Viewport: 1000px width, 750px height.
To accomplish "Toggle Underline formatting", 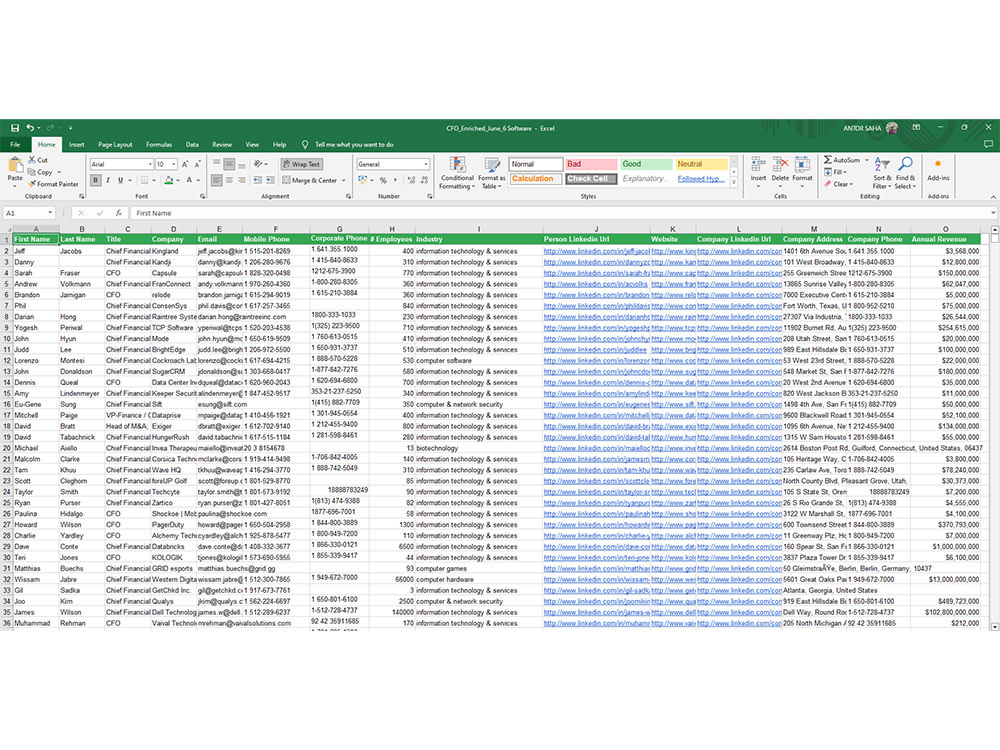I will [120, 180].
